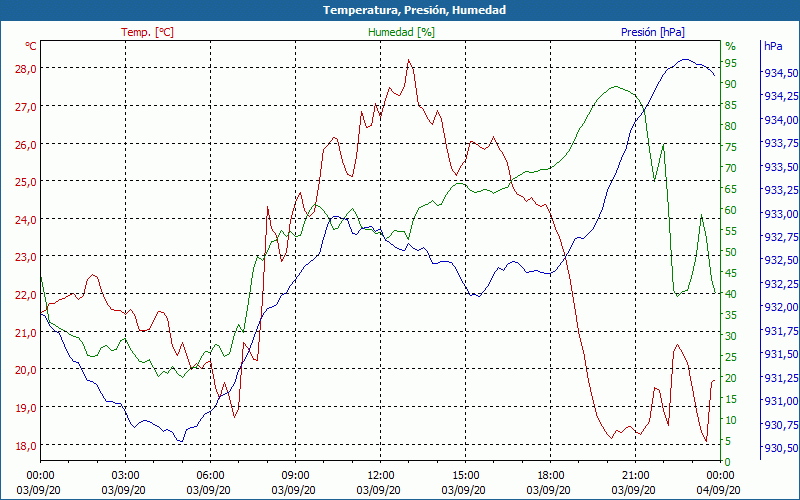
Task: Click the 27,0 temperature axis value
Action: pos(26,107)
